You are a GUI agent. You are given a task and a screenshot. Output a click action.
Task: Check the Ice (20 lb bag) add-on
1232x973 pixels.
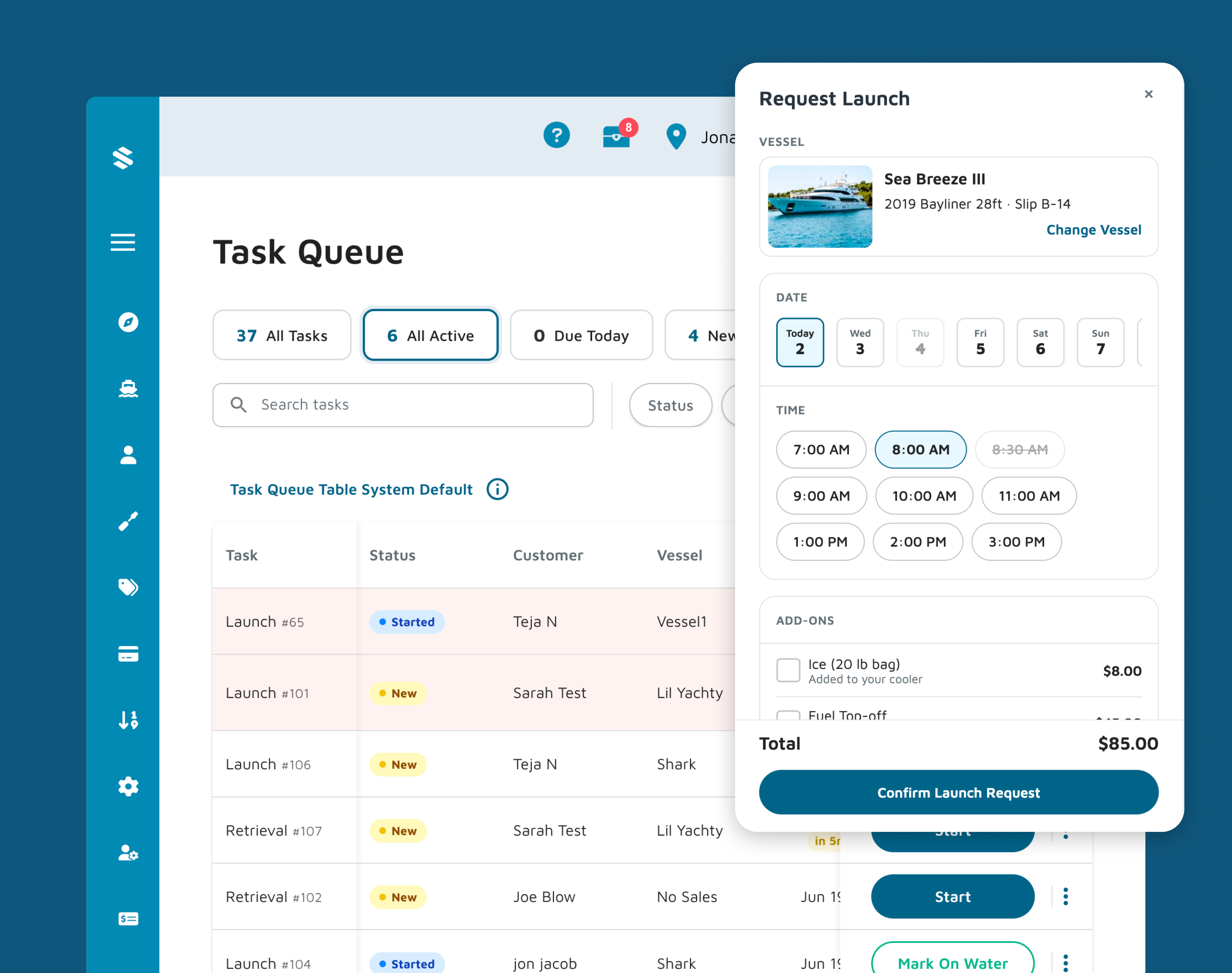tap(788, 671)
